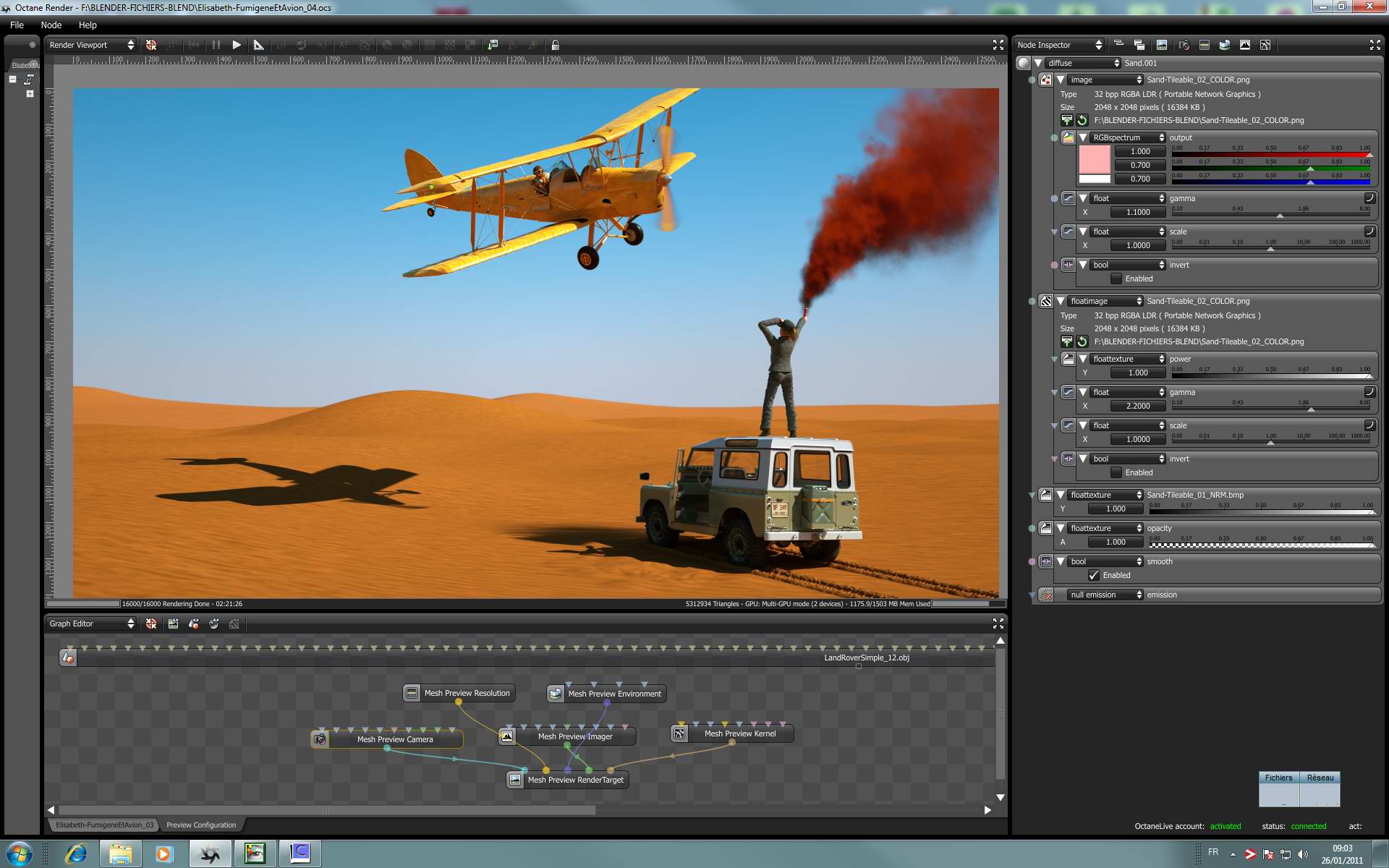Toggle the smooth Enabled checkbox
This screenshot has height=868, width=1389.
(x=1094, y=575)
